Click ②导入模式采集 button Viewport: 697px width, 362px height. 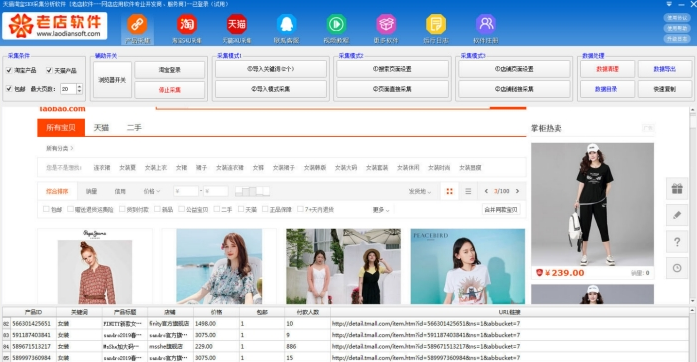(x=271, y=89)
